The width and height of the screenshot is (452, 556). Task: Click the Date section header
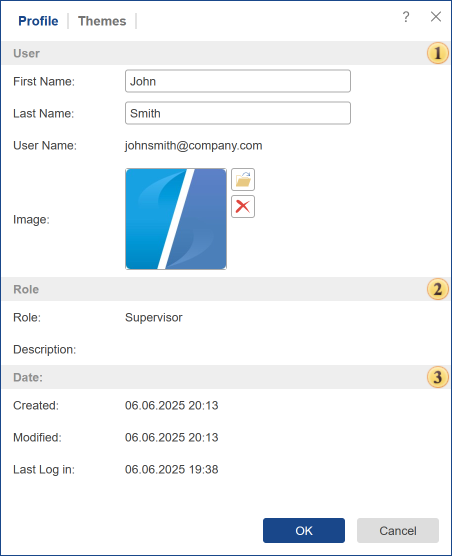coord(226,377)
